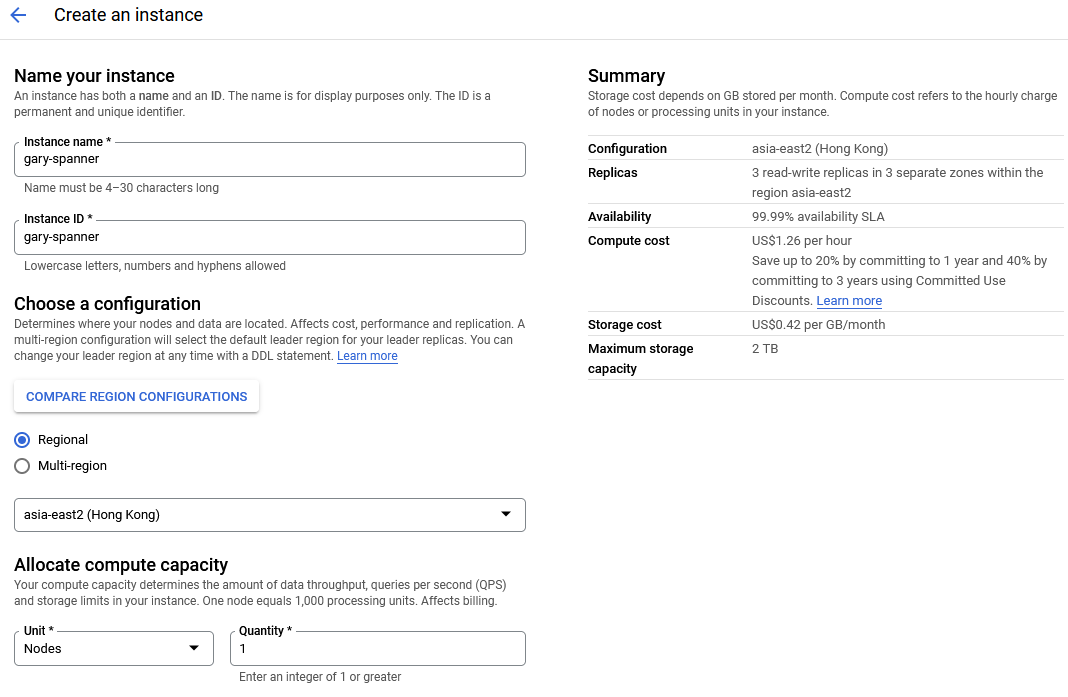The image size is (1068, 697).
Task: Click the back arrow to exit instance creation
Action: click(18, 15)
